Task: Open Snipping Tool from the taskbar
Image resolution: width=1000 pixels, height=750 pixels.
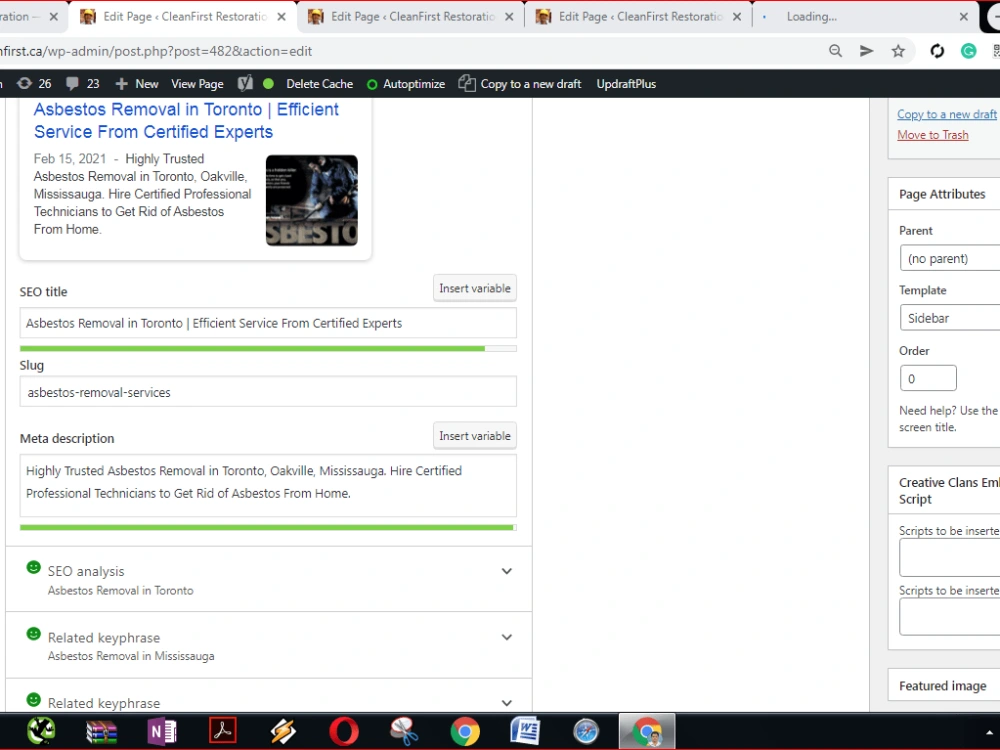Action: tap(404, 732)
